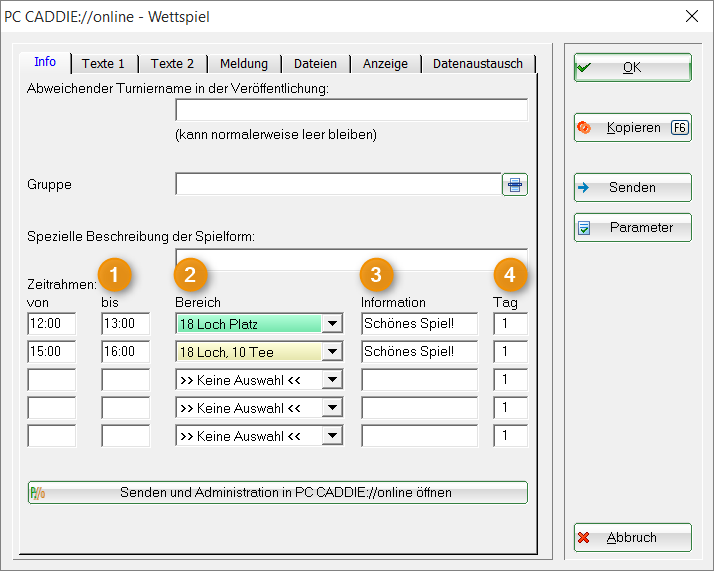Click the empty von field in fourth row
The width and height of the screenshot is (714, 571).
pyautogui.click(x=51, y=408)
